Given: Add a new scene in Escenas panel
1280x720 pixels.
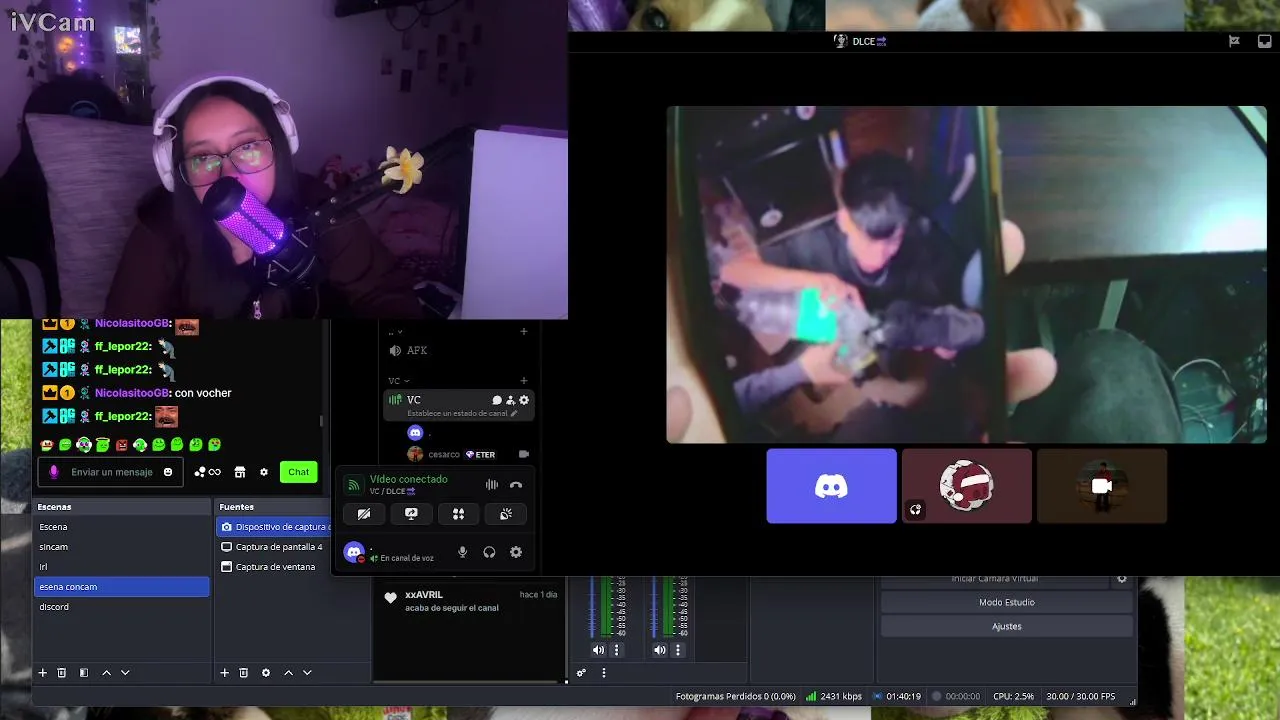Looking at the screenshot, I should tap(42, 673).
